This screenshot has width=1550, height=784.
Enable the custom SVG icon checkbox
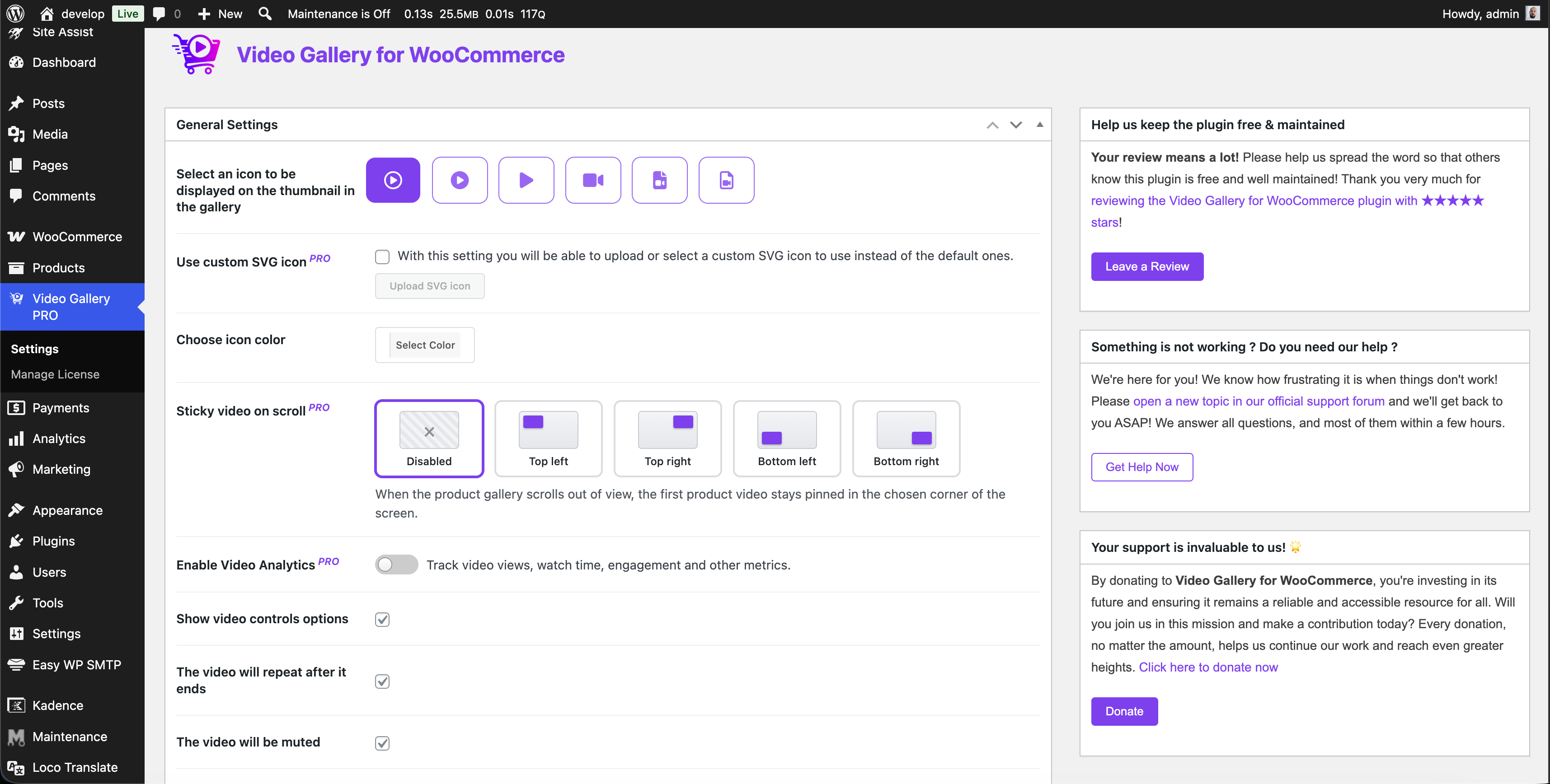[382, 257]
